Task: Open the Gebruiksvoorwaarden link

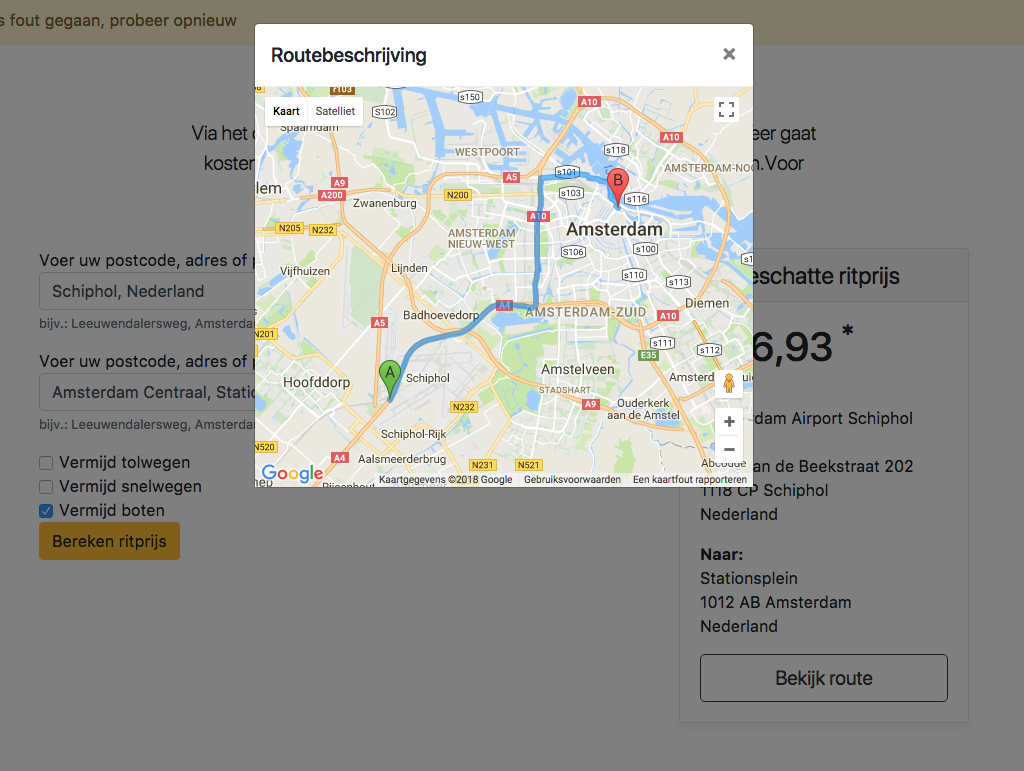Action: tap(572, 479)
